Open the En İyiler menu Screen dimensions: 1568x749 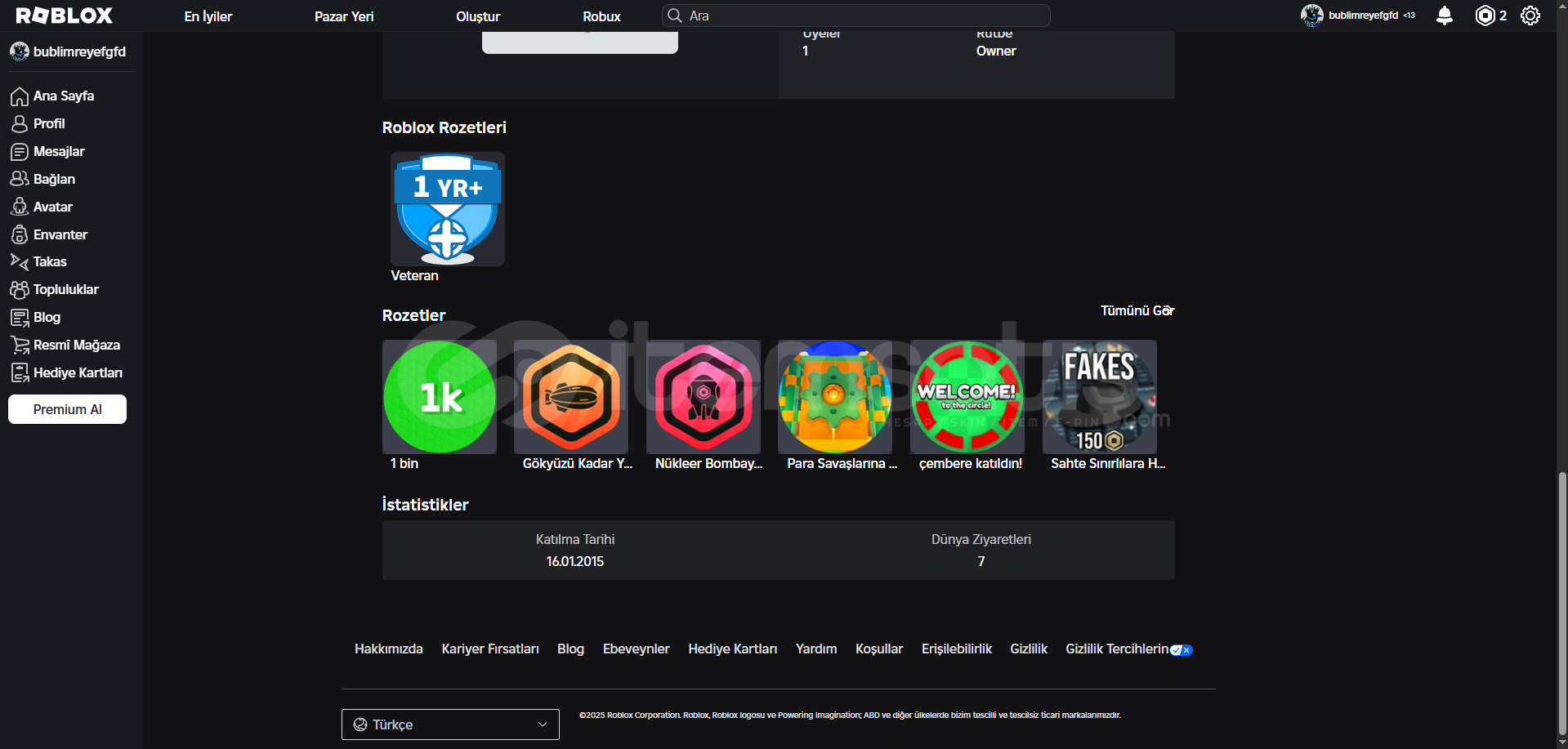click(208, 16)
